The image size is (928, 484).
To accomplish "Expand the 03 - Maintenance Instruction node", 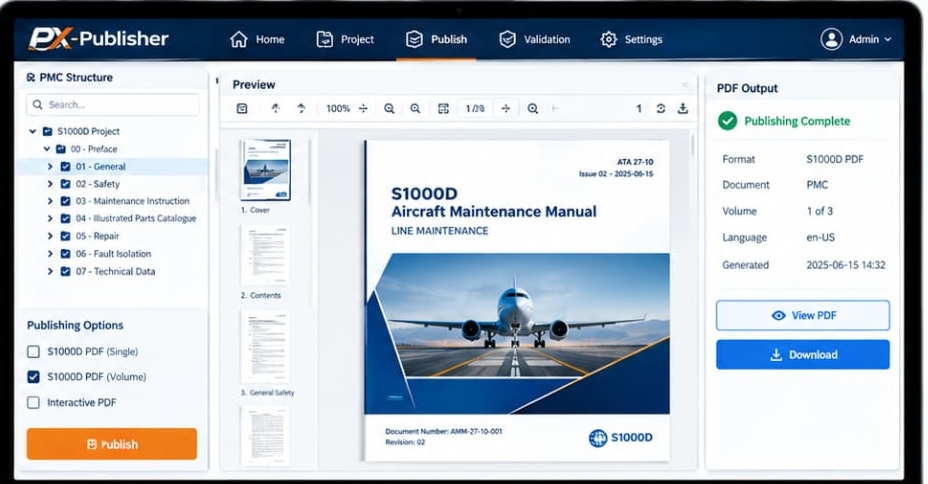I will [50, 201].
